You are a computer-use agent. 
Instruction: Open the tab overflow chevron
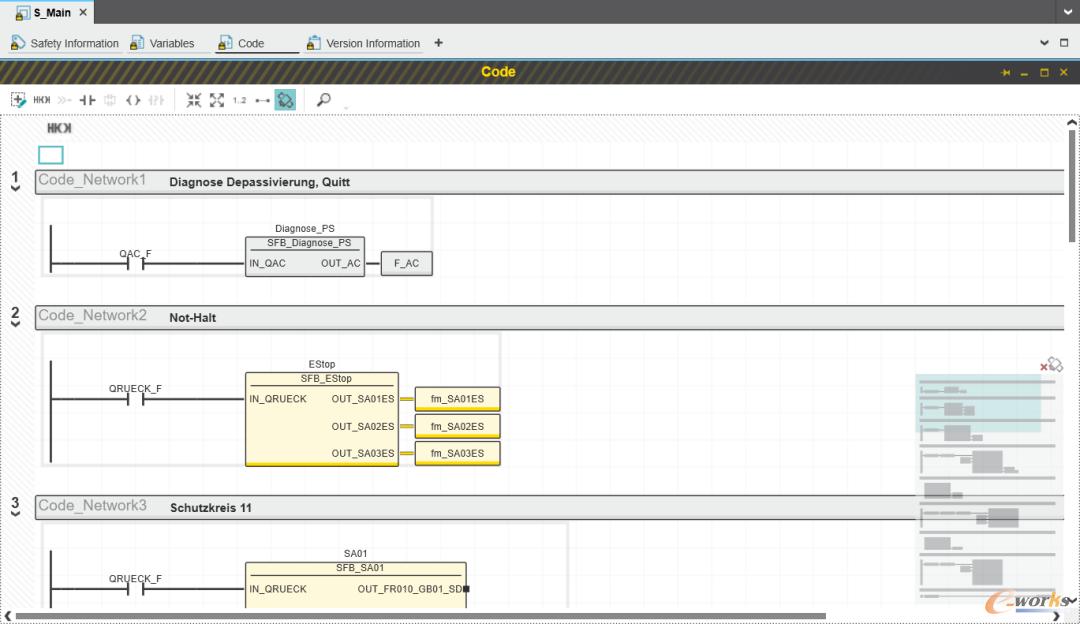tap(1044, 43)
